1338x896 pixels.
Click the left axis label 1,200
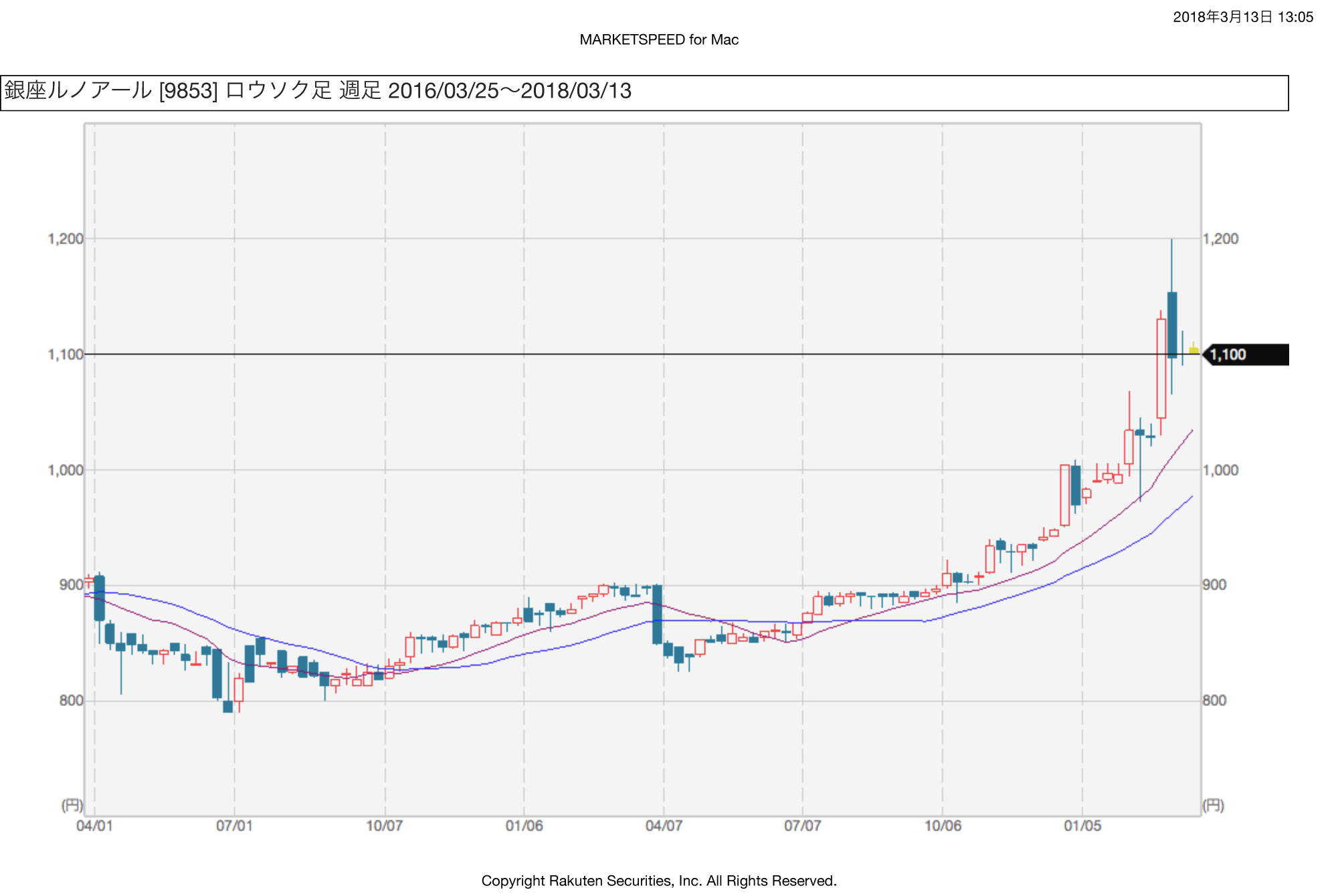point(66,239)
